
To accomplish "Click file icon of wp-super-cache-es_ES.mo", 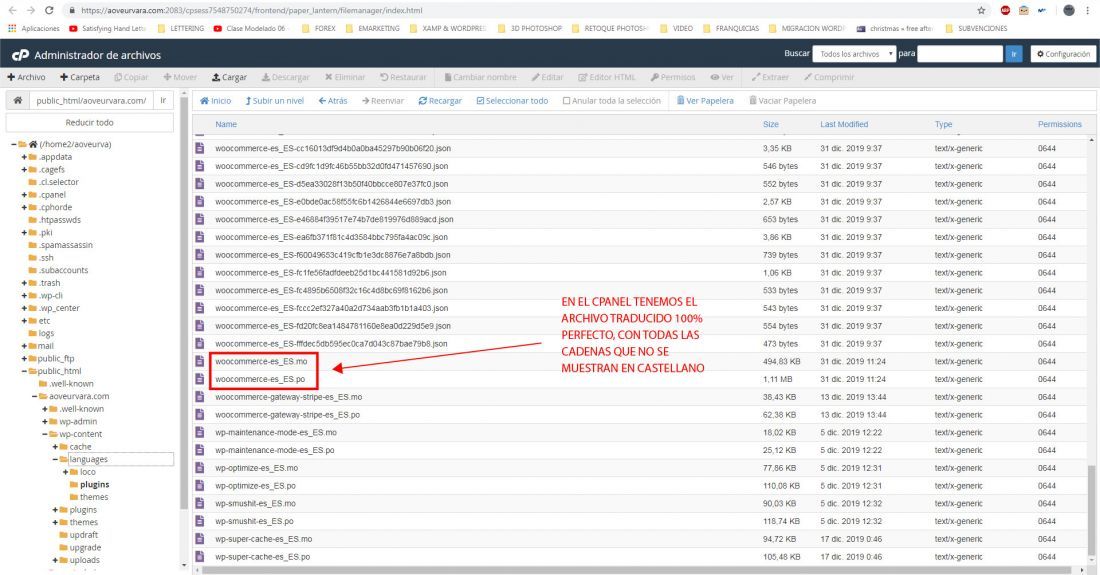I will point(200,539).
